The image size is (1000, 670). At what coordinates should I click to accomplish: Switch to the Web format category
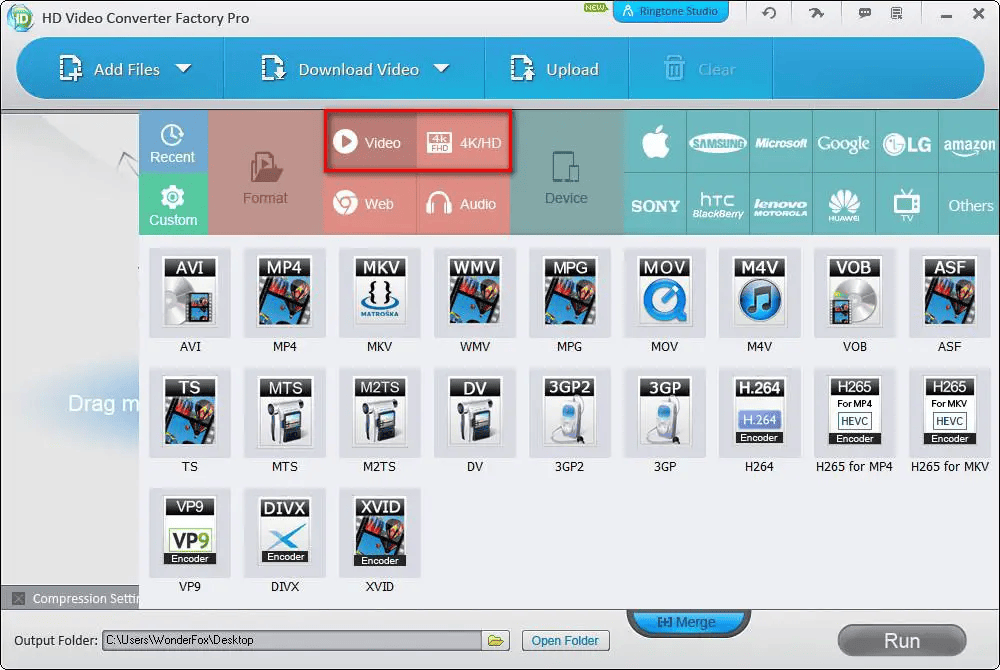pyautogui.click(x=369, y=204)
